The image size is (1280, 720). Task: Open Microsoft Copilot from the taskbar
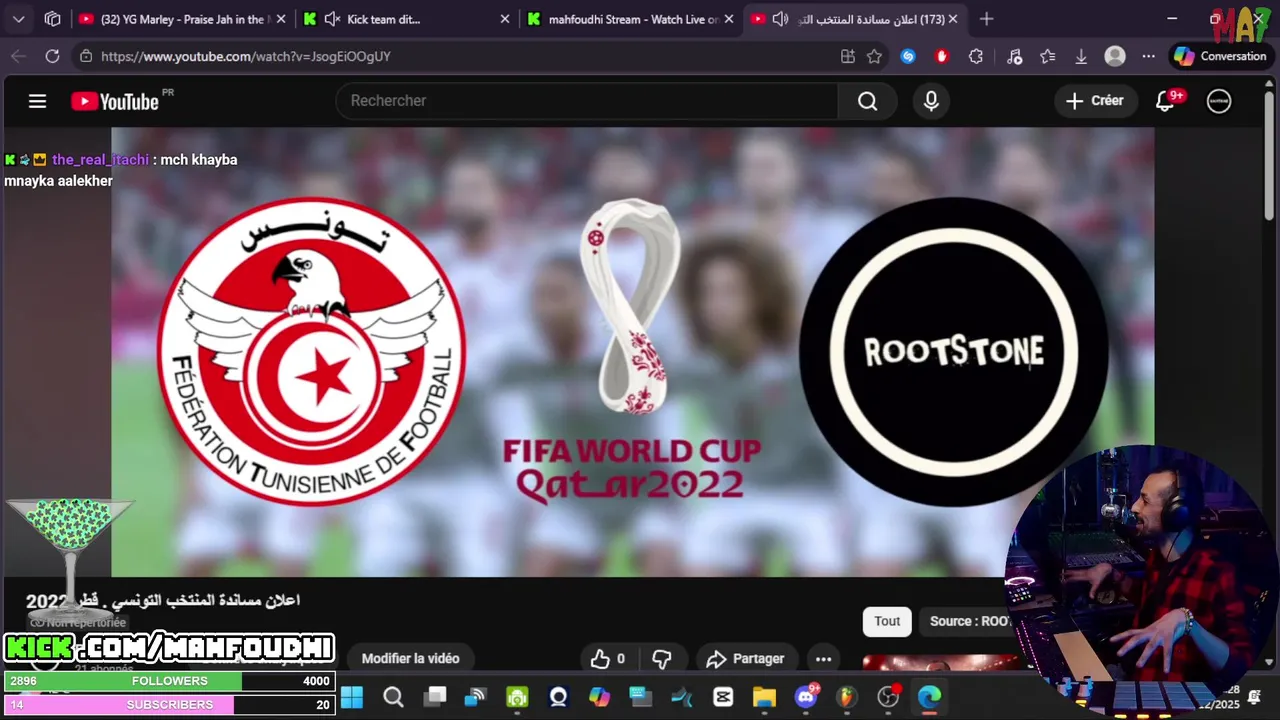[599, 697]
